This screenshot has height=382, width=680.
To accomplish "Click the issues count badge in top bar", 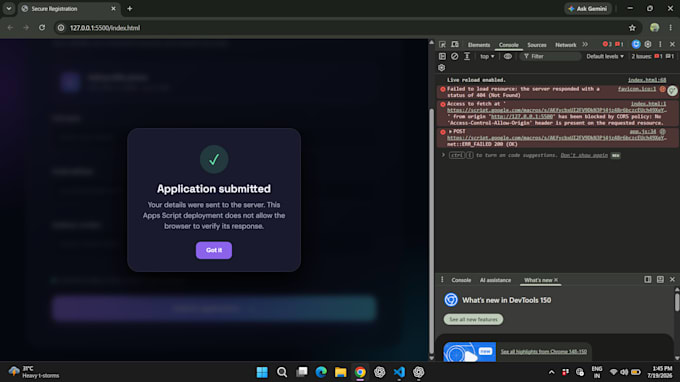I will point(619,44).
